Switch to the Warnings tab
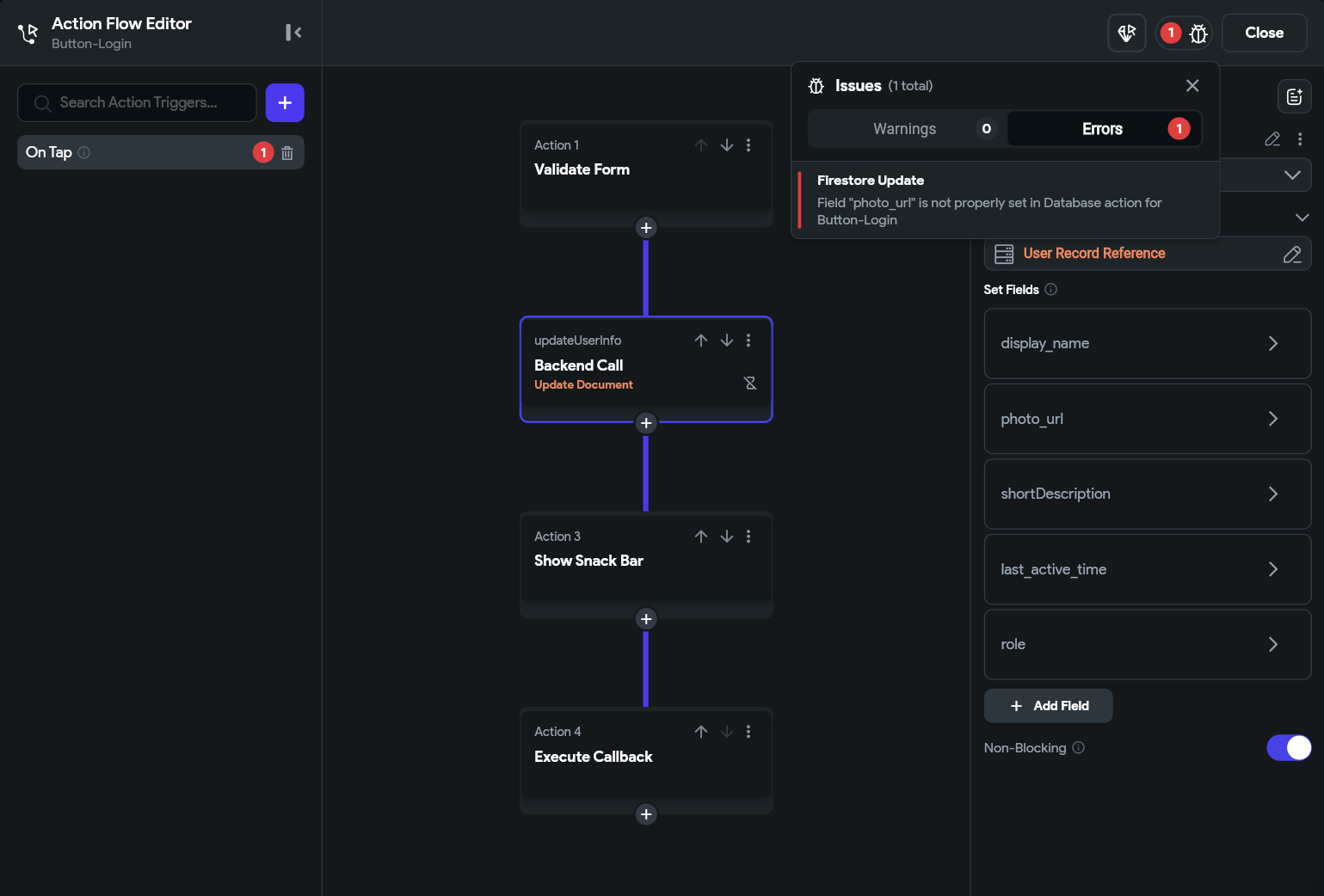The height and width of the screenshot is (896, 1324). tap(907, 129)
